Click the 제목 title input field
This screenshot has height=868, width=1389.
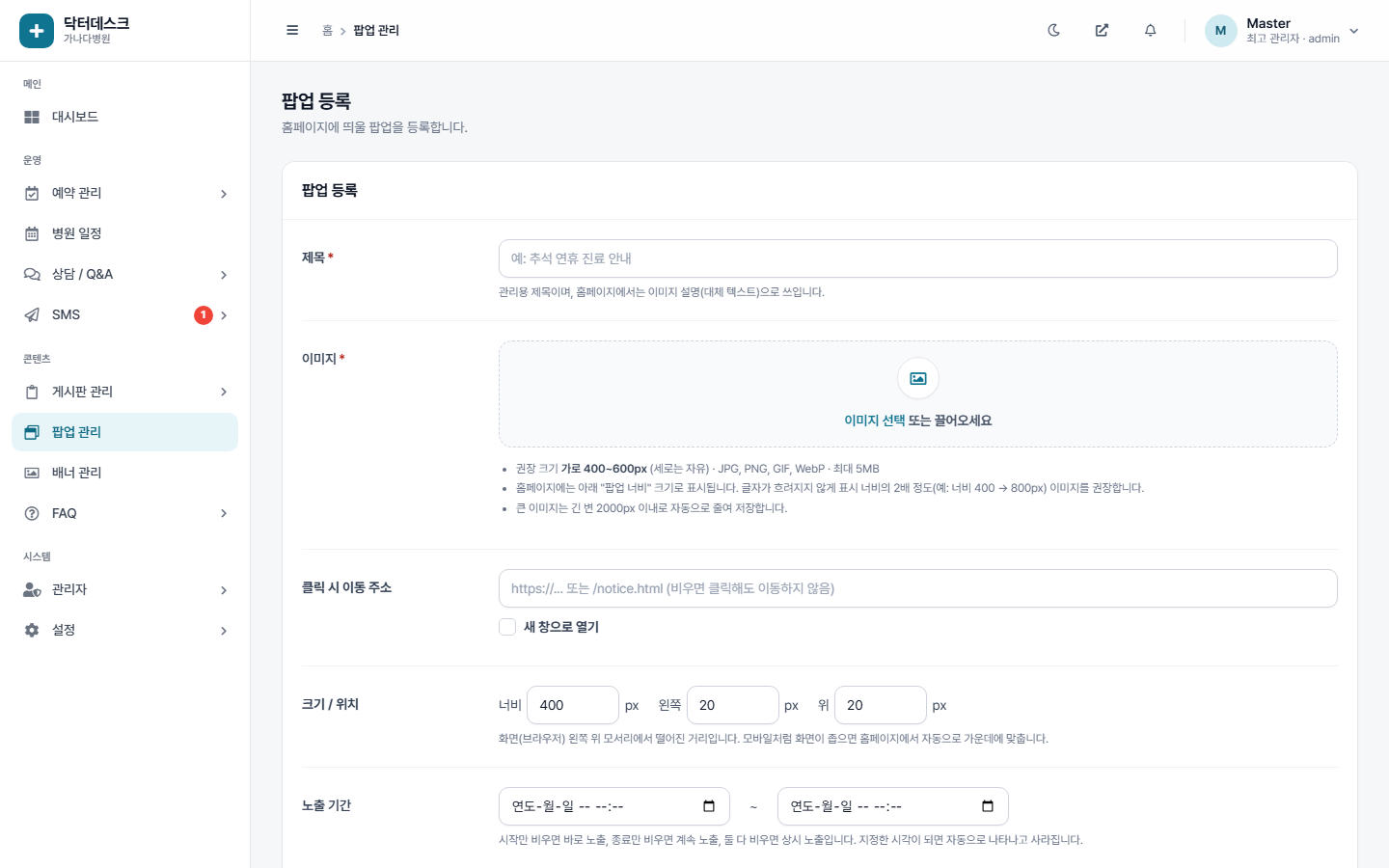pyautogui.click(x=918, y=258)
